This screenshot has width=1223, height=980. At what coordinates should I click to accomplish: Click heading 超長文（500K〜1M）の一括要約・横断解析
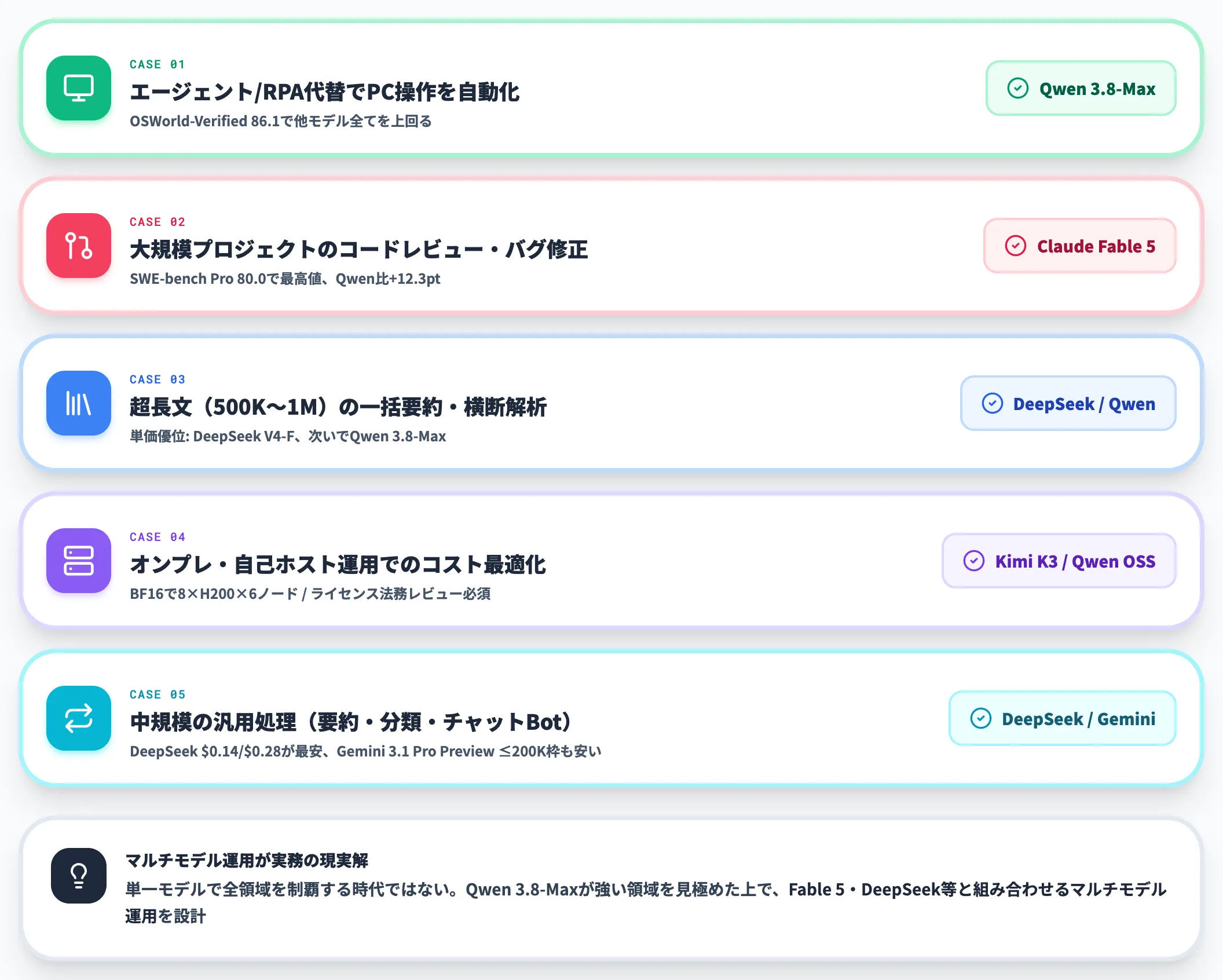tap(338, 407)
